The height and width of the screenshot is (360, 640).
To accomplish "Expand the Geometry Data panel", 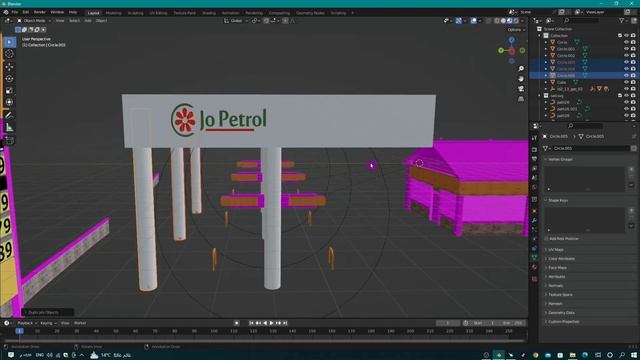I will (561, 312).
